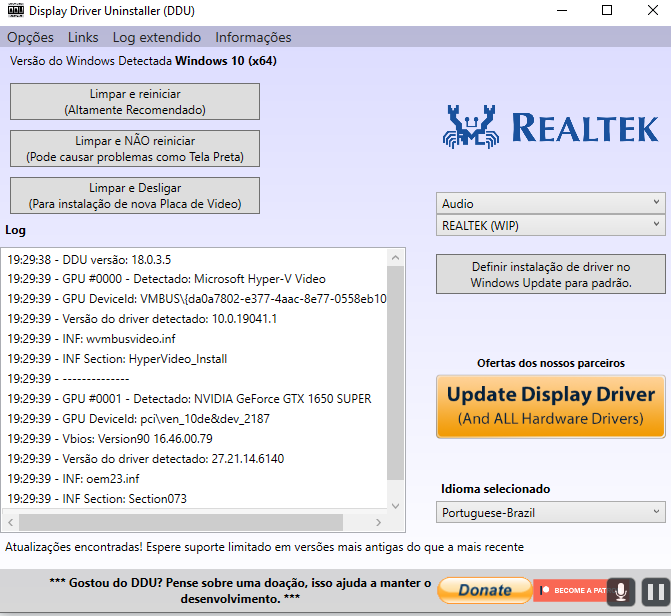Select log line 'pci\ven_10de&dev_2187'
The width and height of the screenshot is (671, 616).
pyautogui.click(x=139, y=419)
